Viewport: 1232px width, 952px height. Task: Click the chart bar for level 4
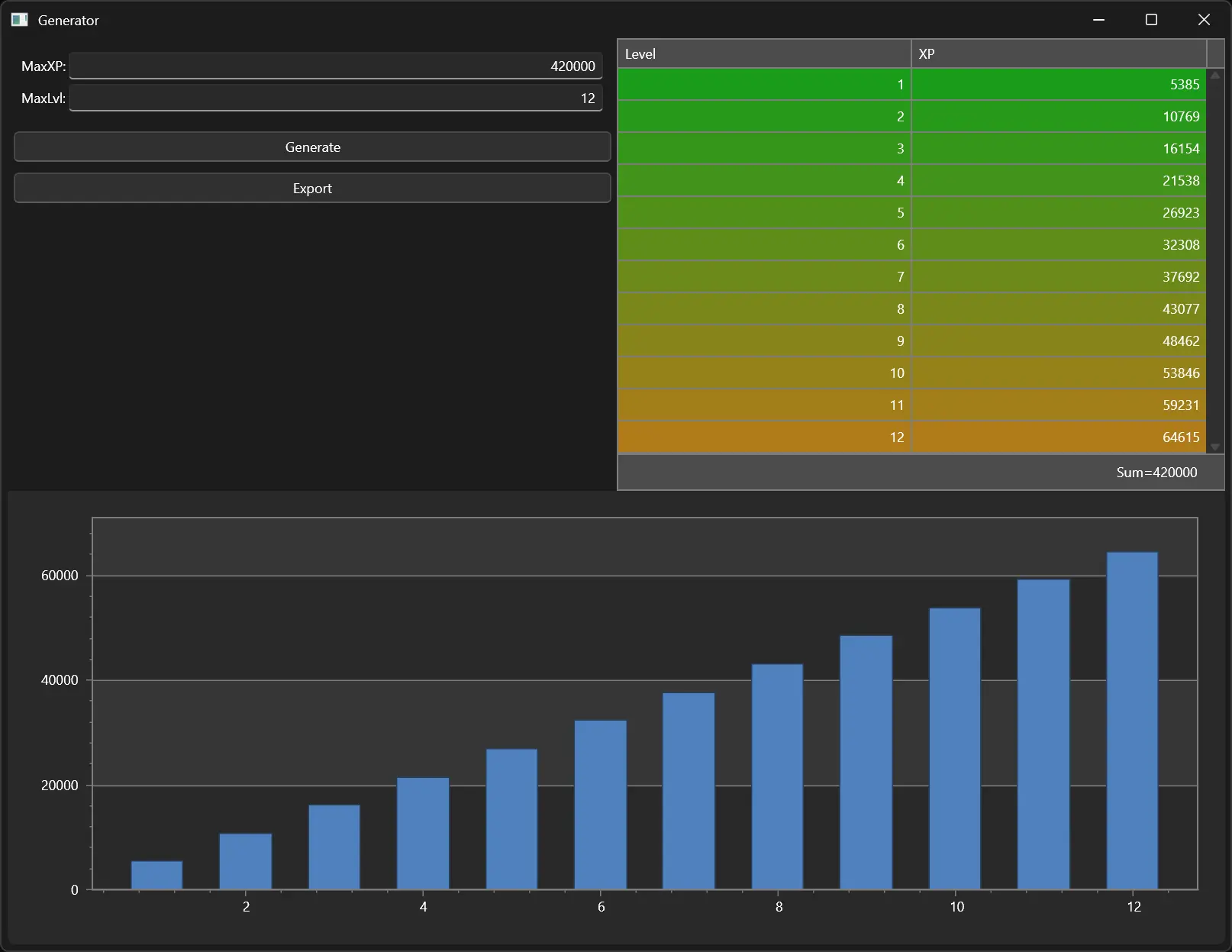(x=423, y=834)
